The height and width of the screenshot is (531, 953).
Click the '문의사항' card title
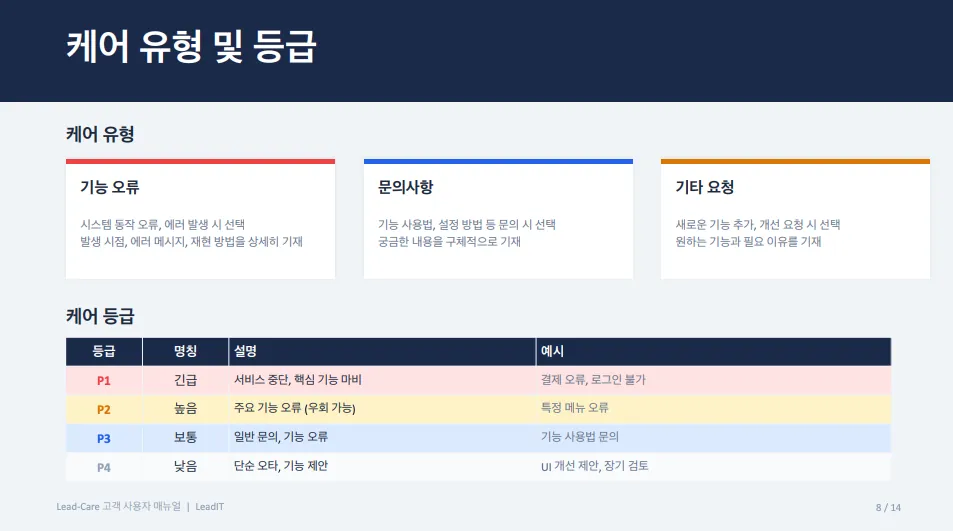[405, 187]
